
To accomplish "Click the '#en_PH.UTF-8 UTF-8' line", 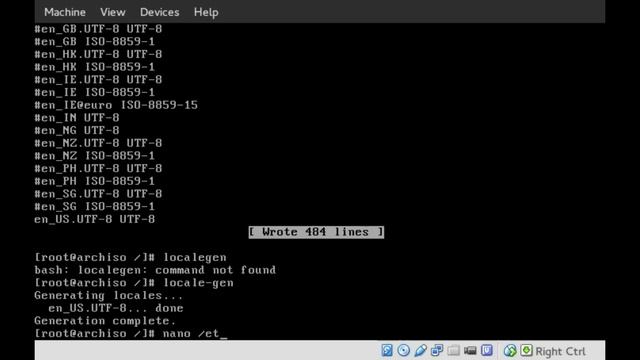I will (98, 168).
